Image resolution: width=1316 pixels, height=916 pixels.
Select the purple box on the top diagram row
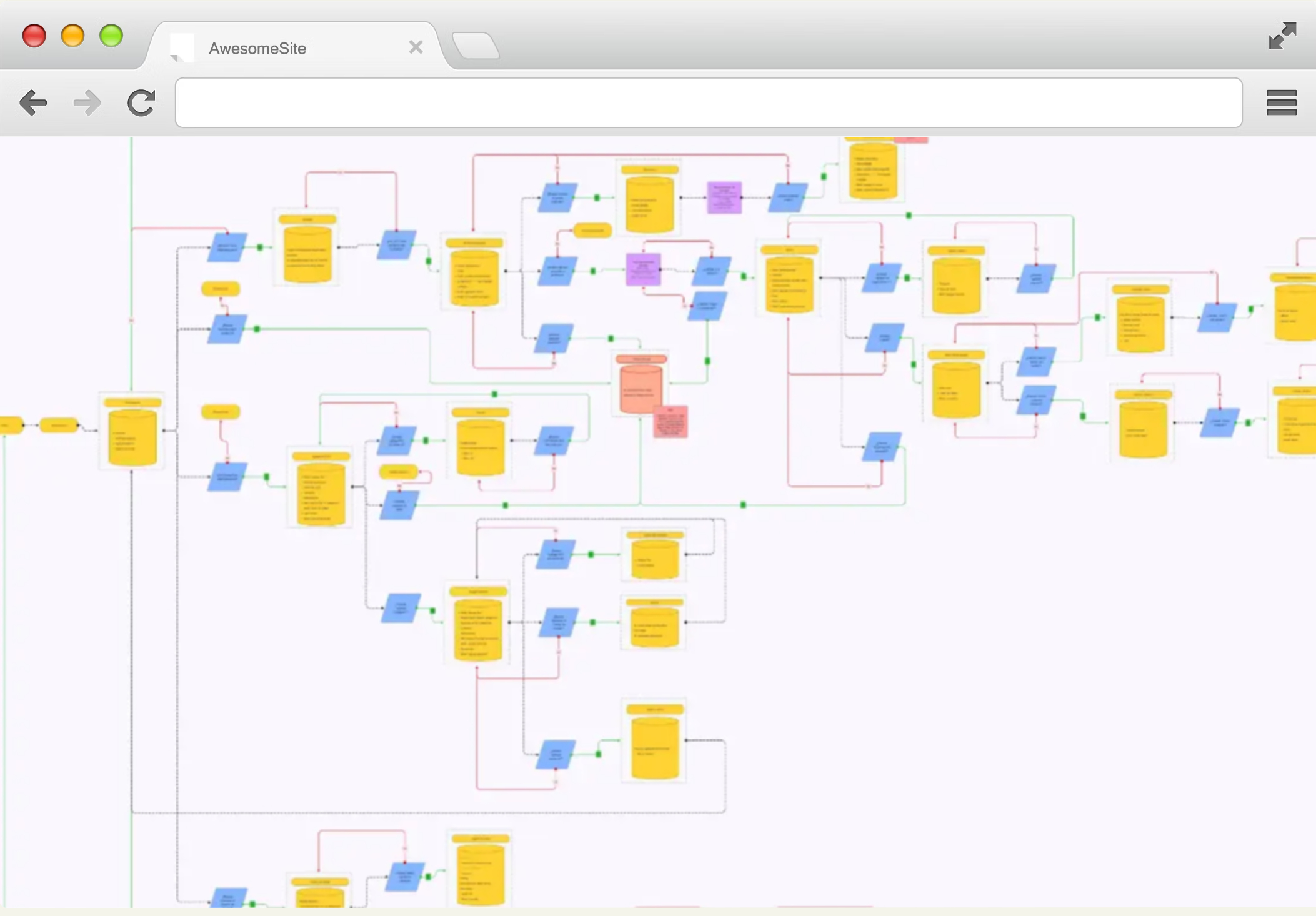point(724,197)
